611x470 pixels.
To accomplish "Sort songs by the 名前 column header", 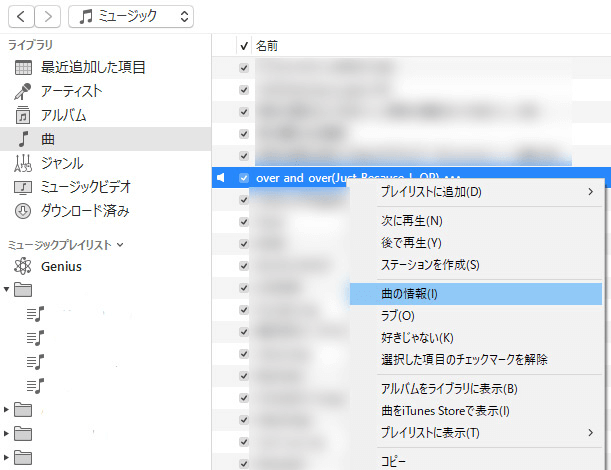I will (x=267, y=46).
